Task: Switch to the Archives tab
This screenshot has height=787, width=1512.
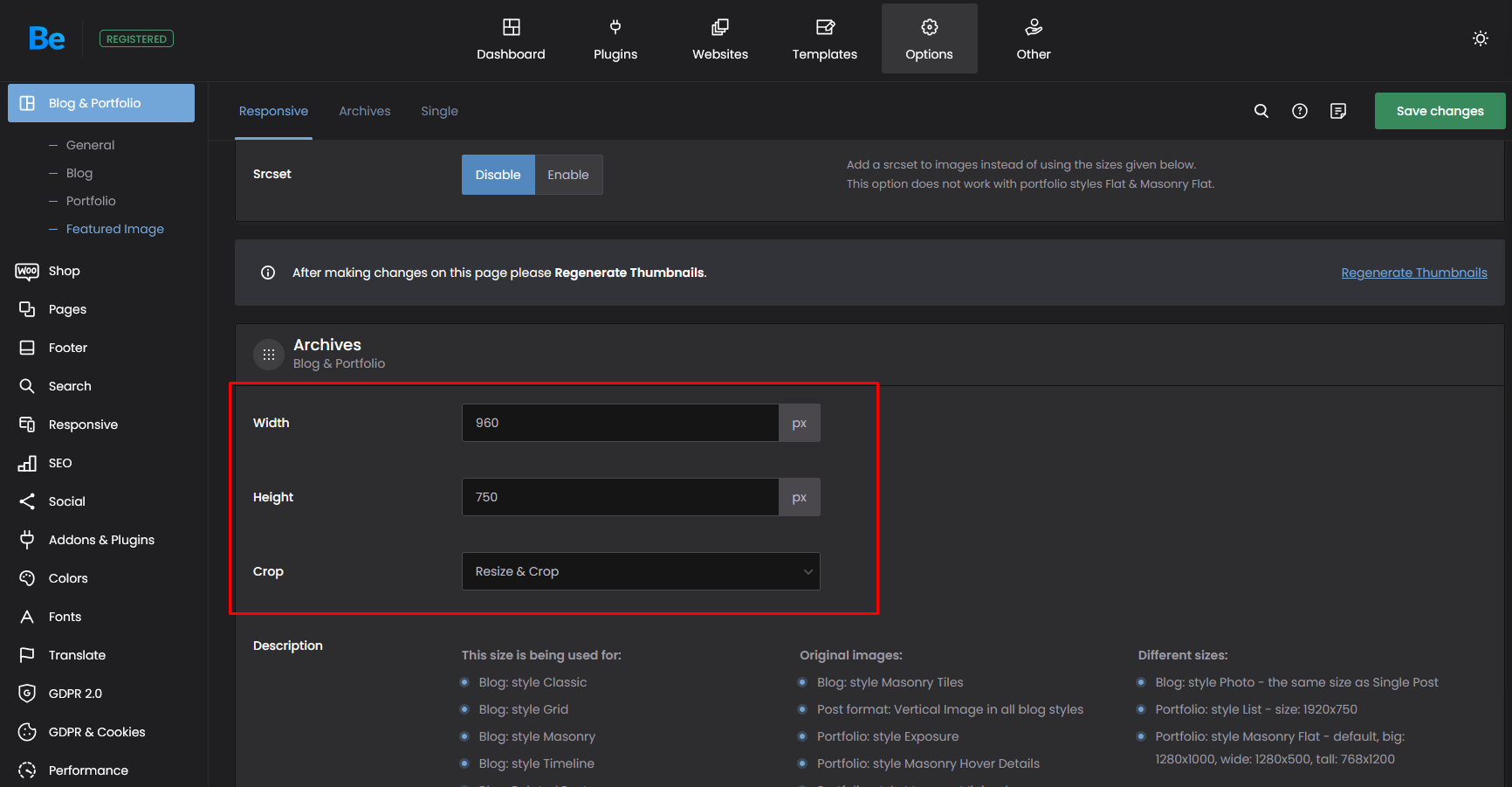Action: click(365, 111)
